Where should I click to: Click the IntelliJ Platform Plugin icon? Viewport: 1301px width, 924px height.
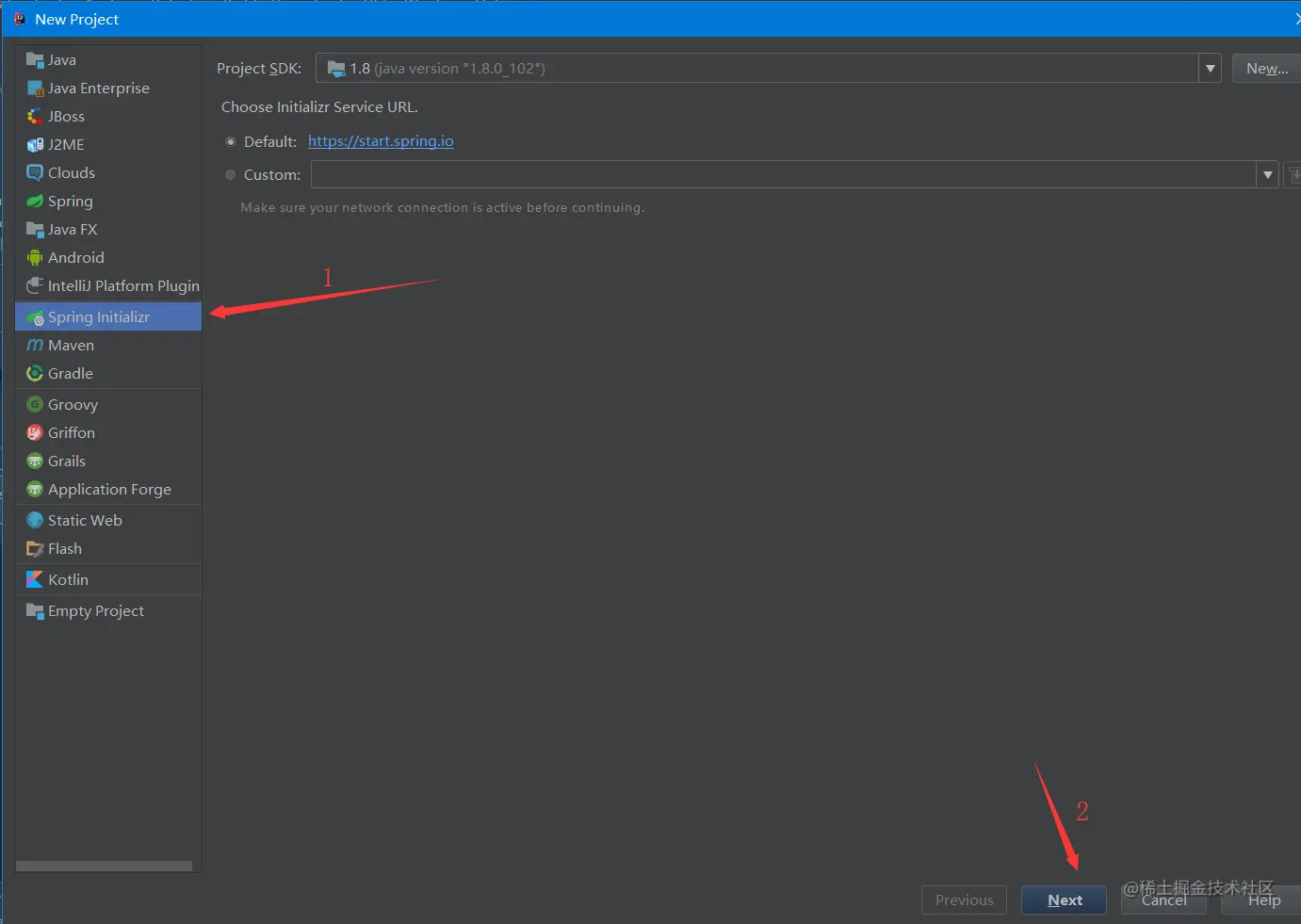[x=35, y=285]
